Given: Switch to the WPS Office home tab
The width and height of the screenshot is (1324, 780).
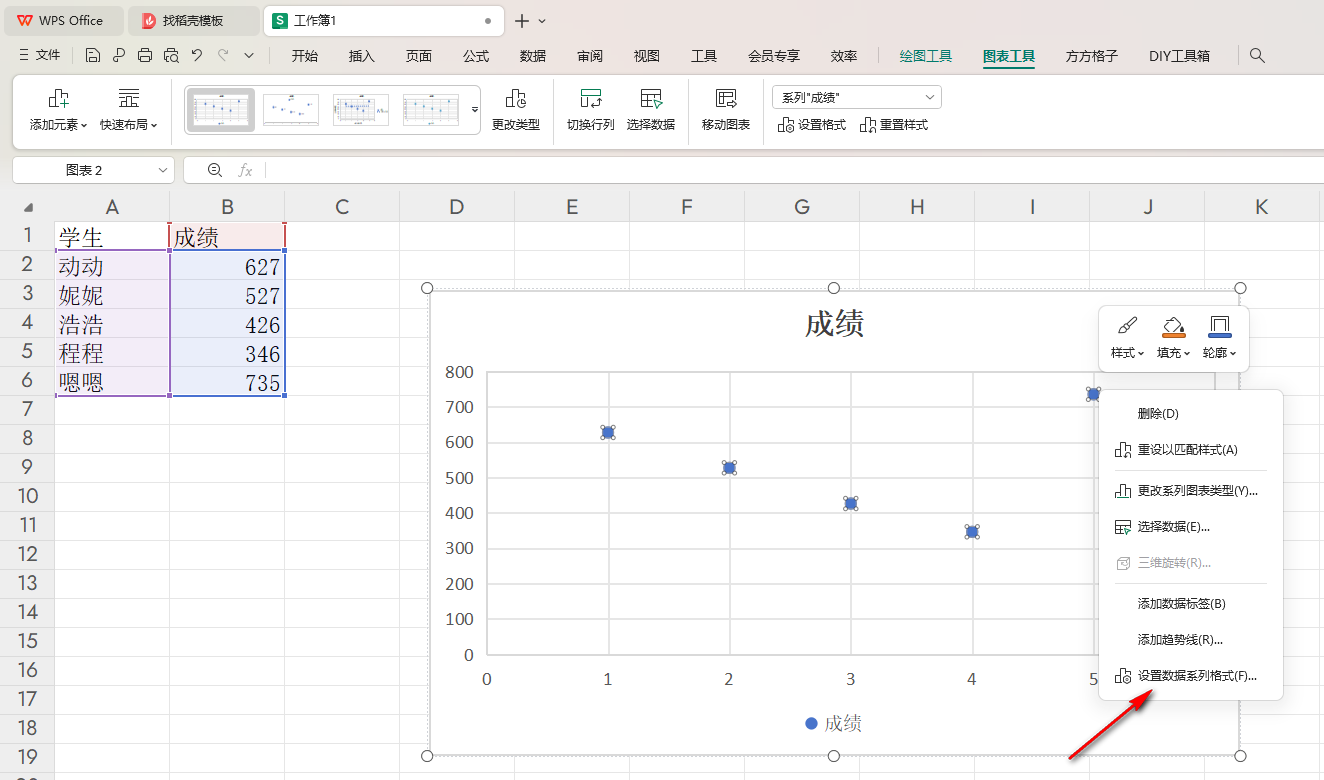Looking at the screenshot, I should point(64,20).
